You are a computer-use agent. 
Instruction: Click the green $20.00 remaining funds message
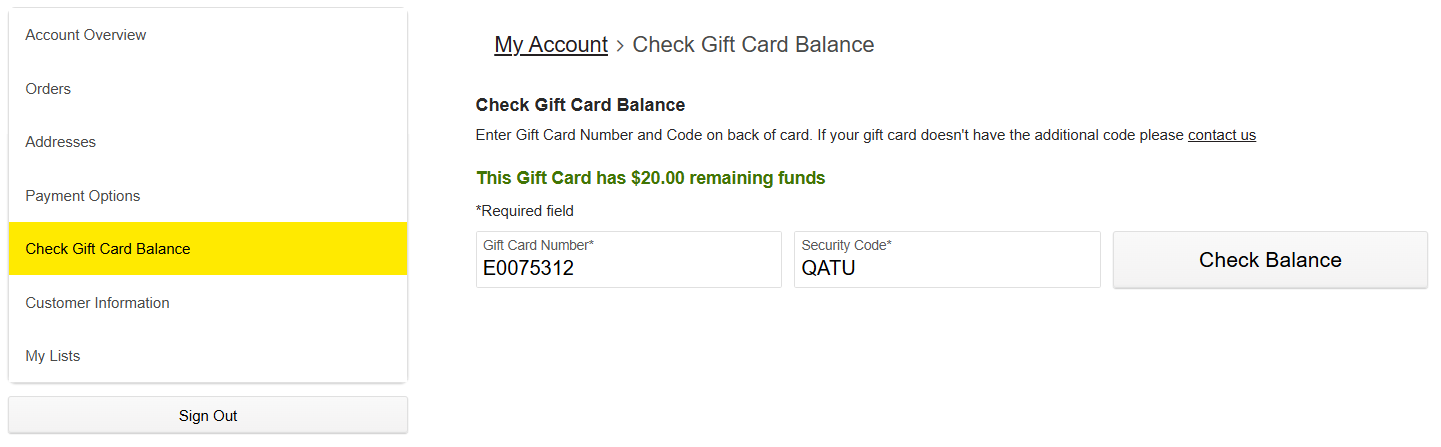650,178
